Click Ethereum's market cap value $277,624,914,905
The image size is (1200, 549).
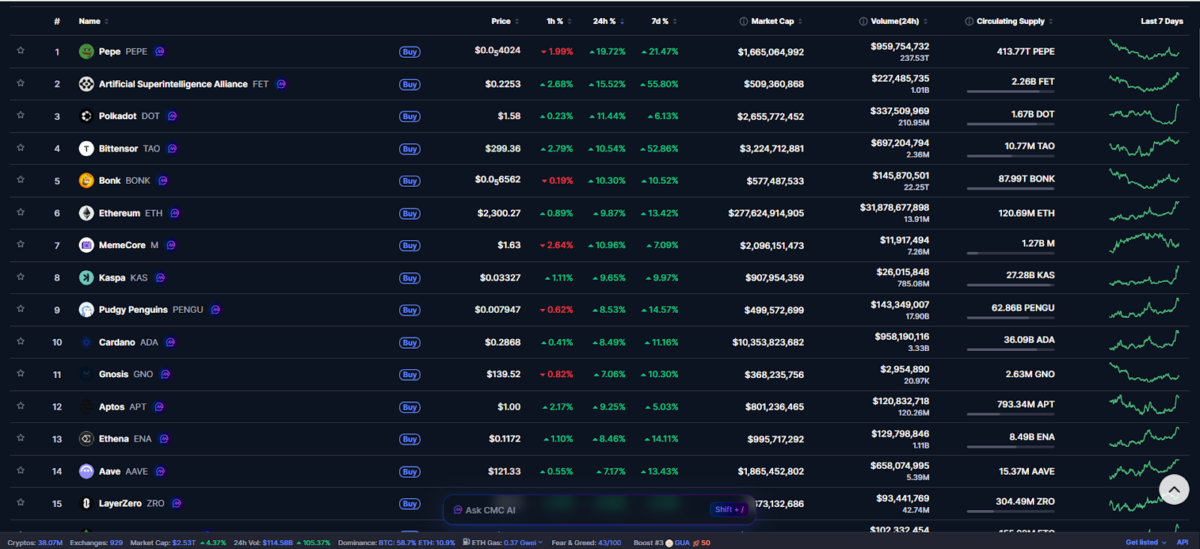766,213
